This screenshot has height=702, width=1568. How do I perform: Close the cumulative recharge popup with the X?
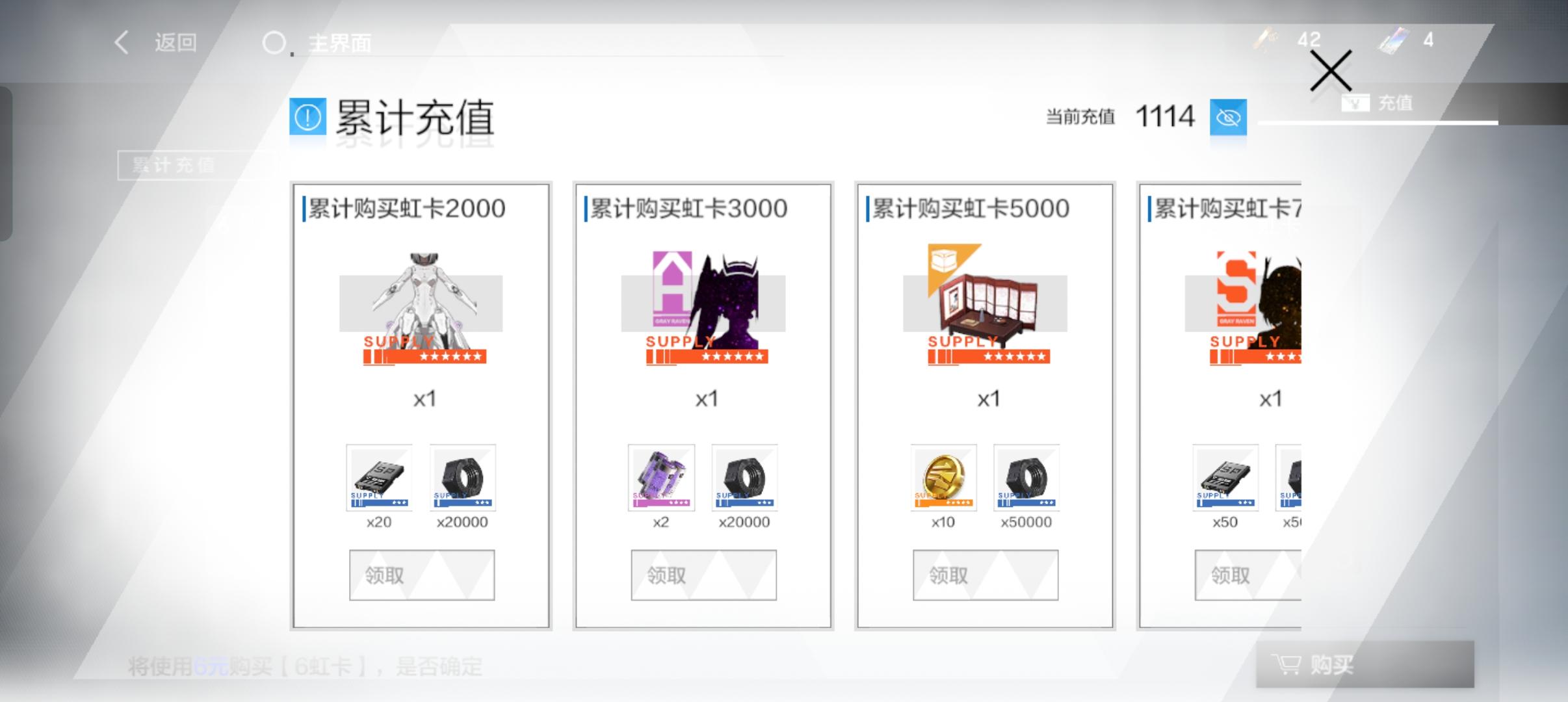click(x=1331, y=70)
